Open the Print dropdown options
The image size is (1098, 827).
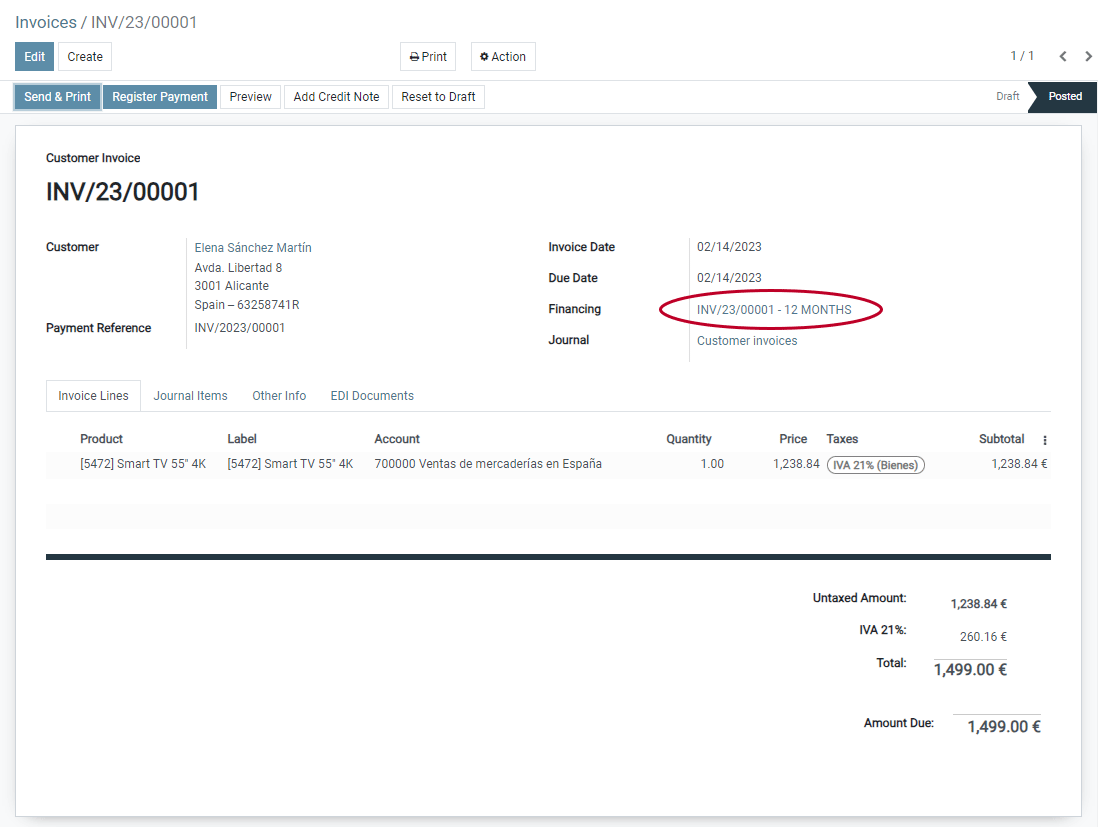[x=427, y=56]
